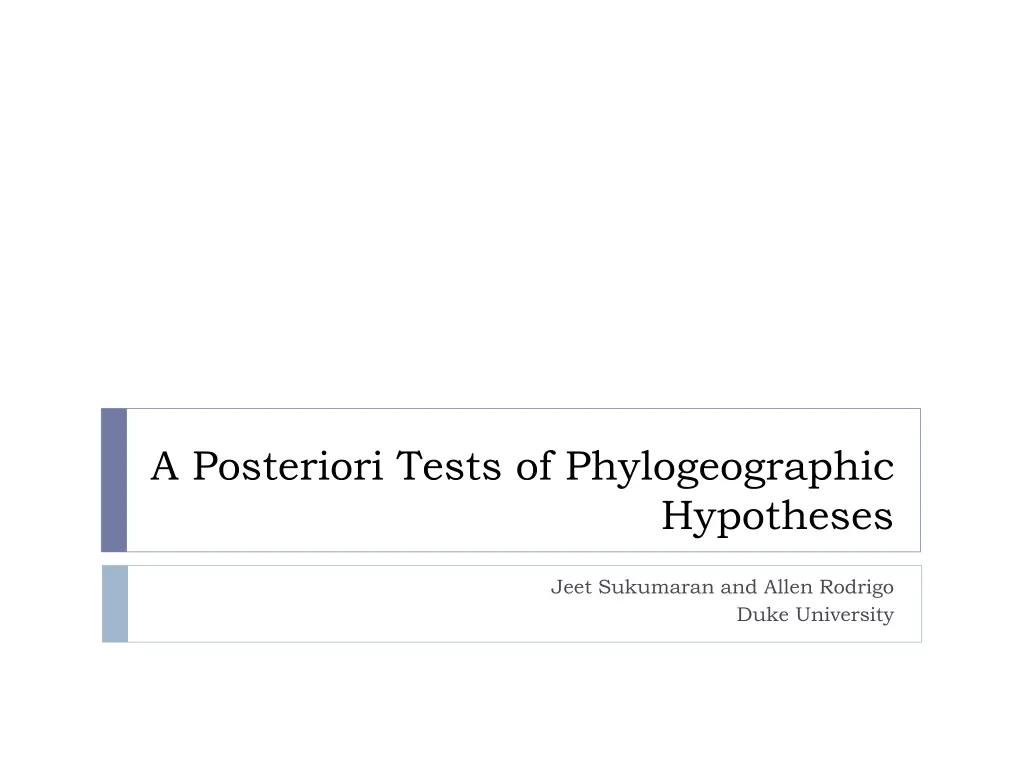Click the dark blue accent bar beside the title

114,480
